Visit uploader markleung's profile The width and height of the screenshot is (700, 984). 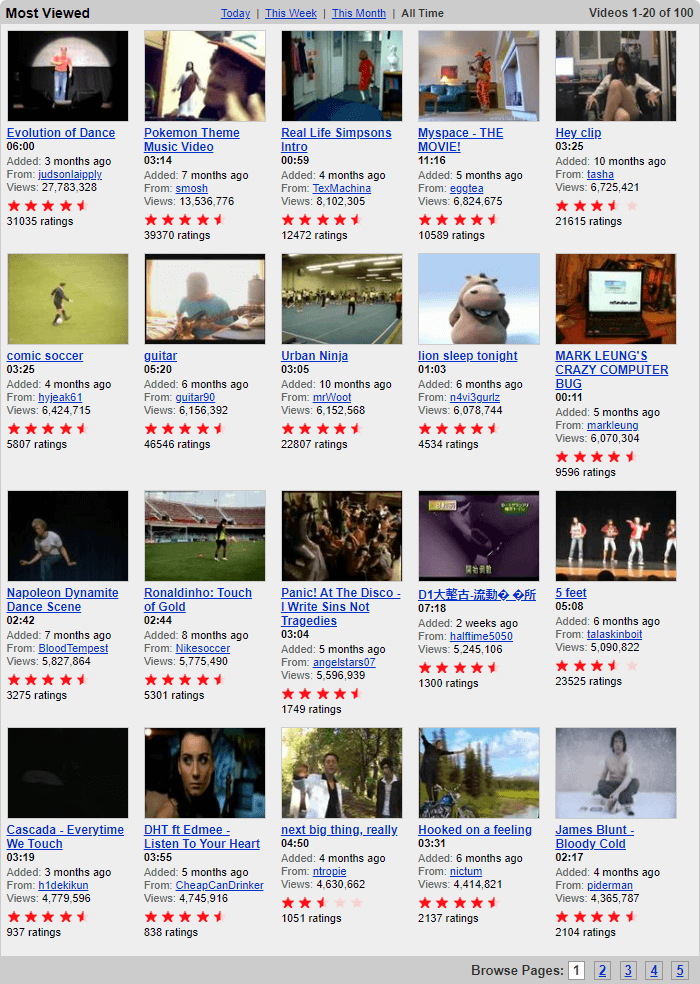(613, 425)
